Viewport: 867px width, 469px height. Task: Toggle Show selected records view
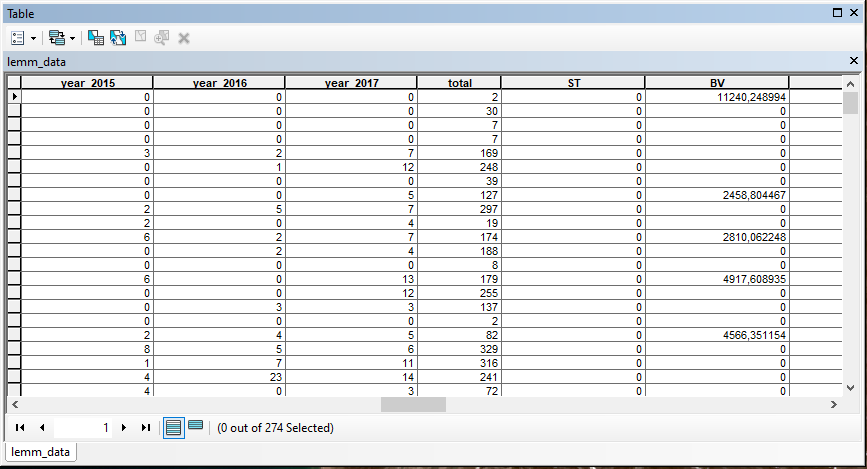[195, 426]
